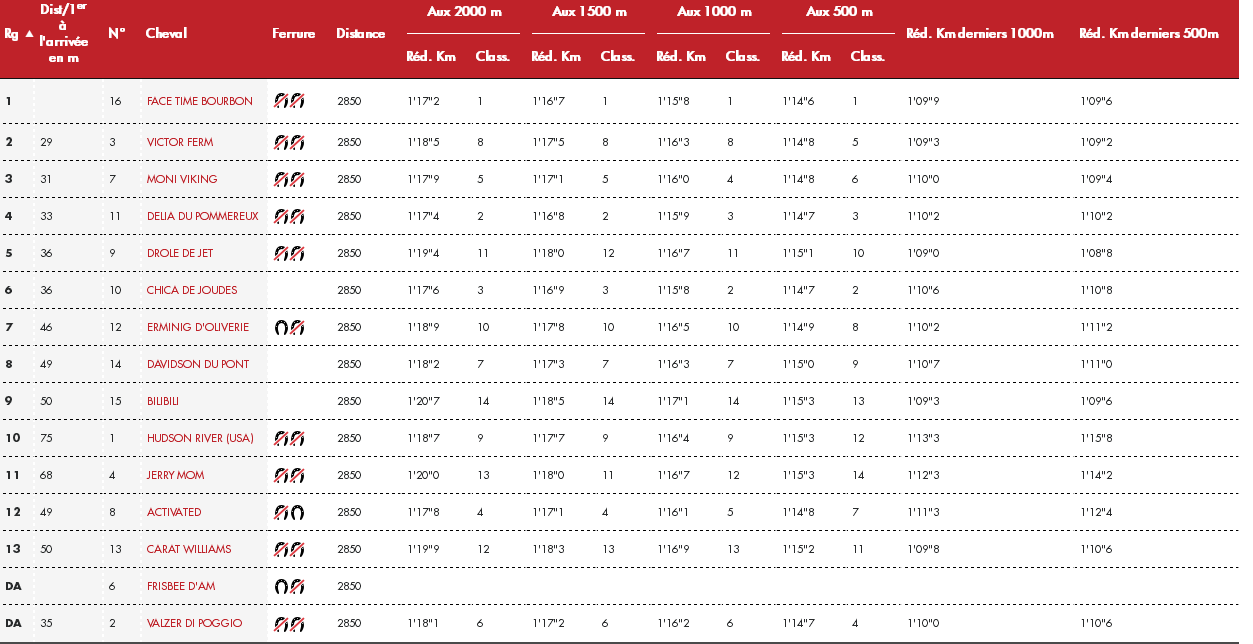Click Réd. Km header under Aux 1500 m

click(x=556, y=56)
